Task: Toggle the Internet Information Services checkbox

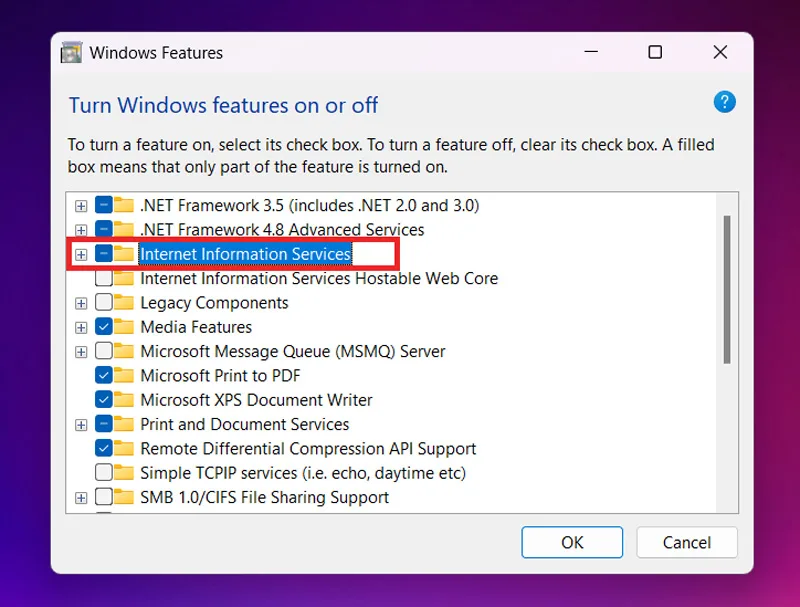Action: [x=104, y=254]
